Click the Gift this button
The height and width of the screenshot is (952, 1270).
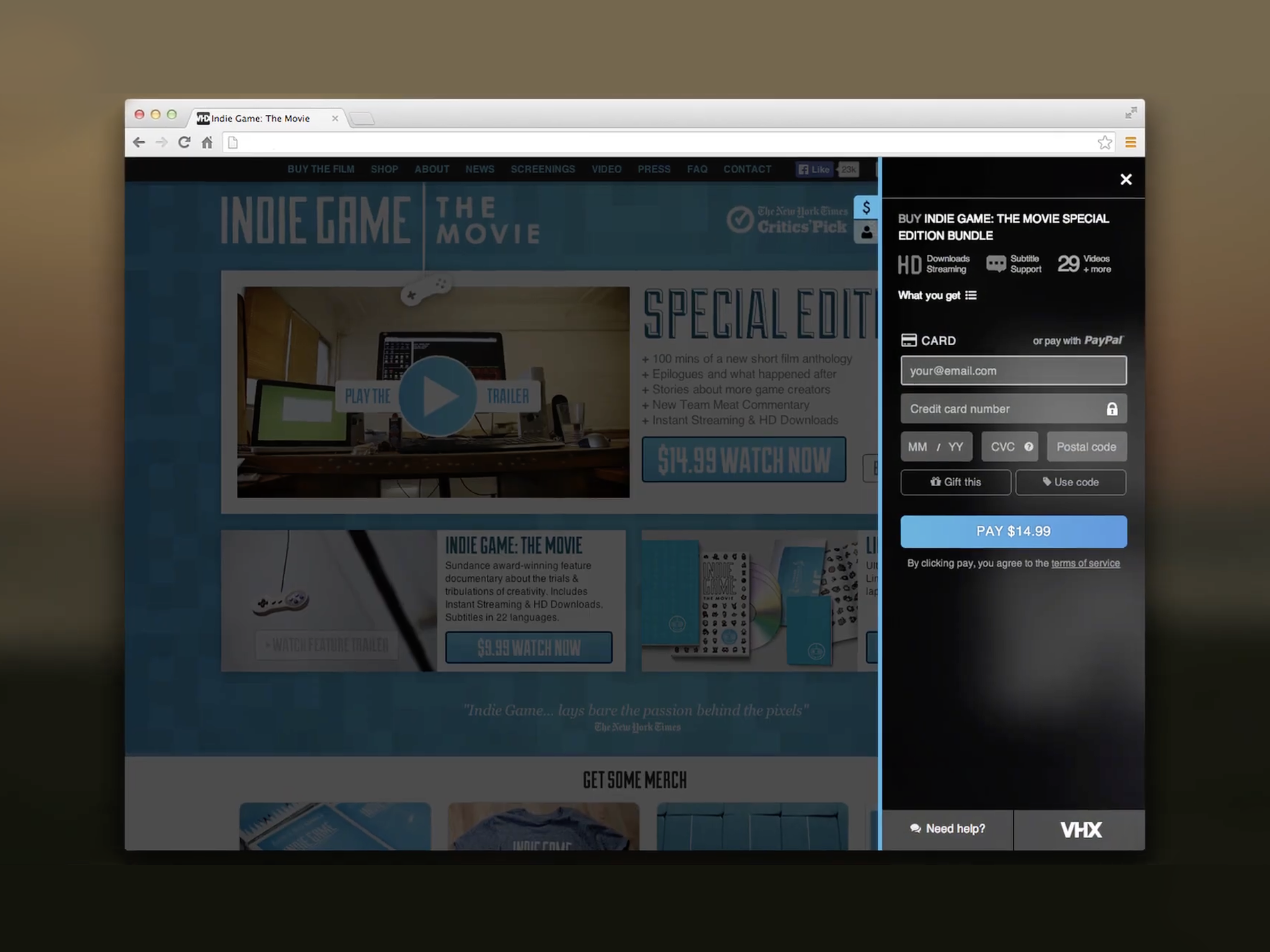coord(955,482)
